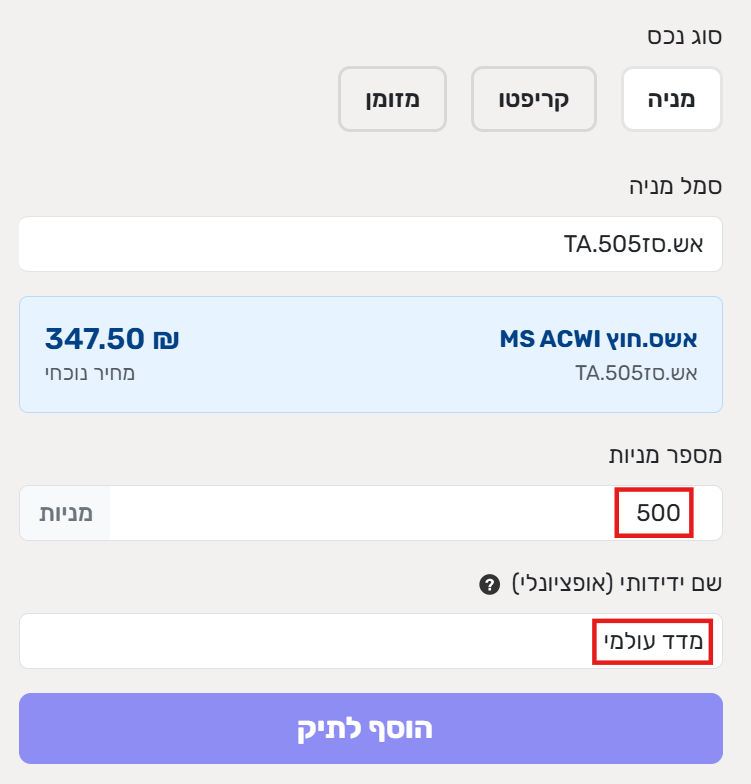The width and height of the screenshot is (751, 784).
Task: Click the 347.50 ₪ price value
Action: (x=112, y=338)
